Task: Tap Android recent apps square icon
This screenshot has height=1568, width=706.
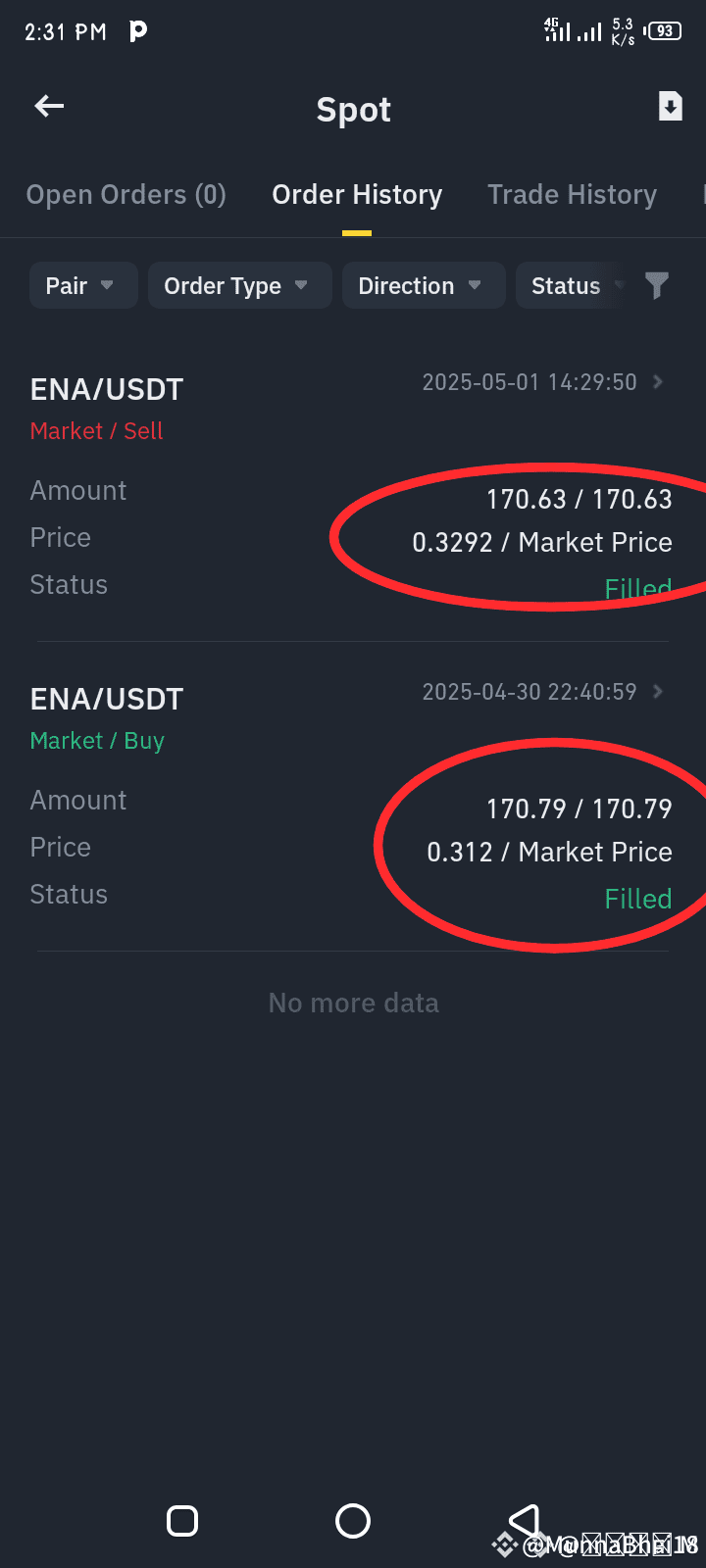Action: [182, 1521]
